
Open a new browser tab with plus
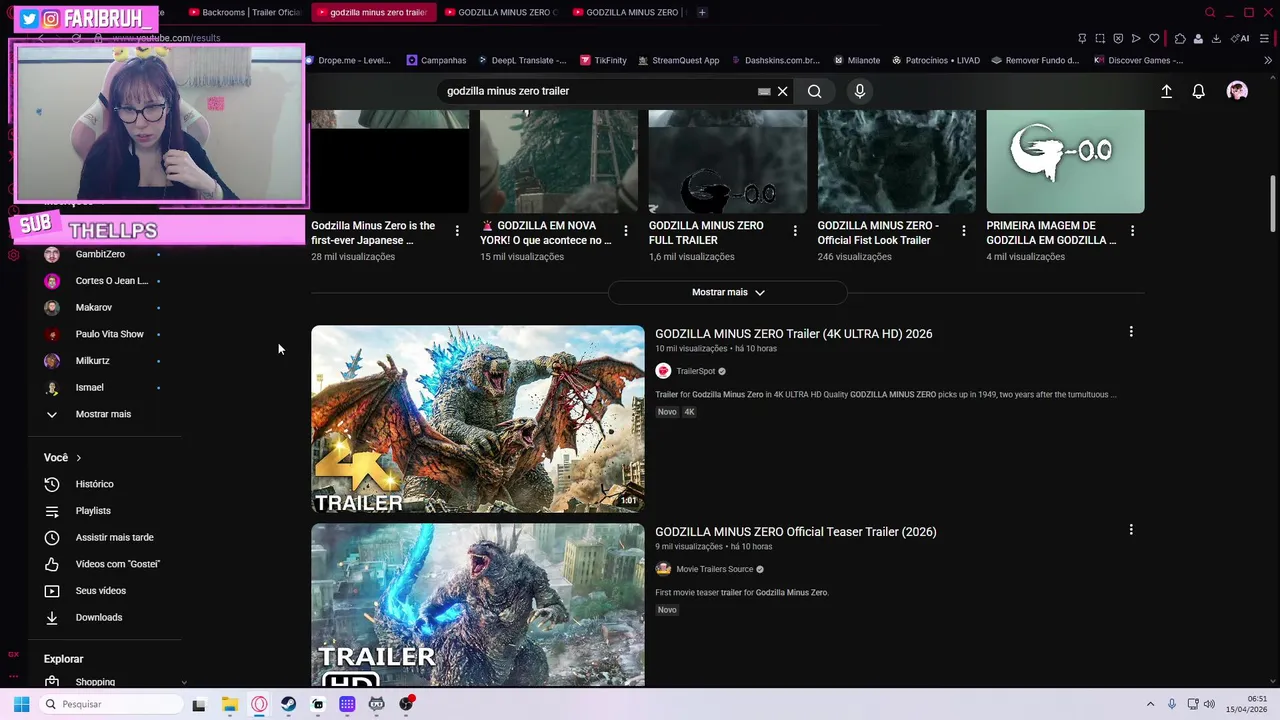click(x=702, y=12)
